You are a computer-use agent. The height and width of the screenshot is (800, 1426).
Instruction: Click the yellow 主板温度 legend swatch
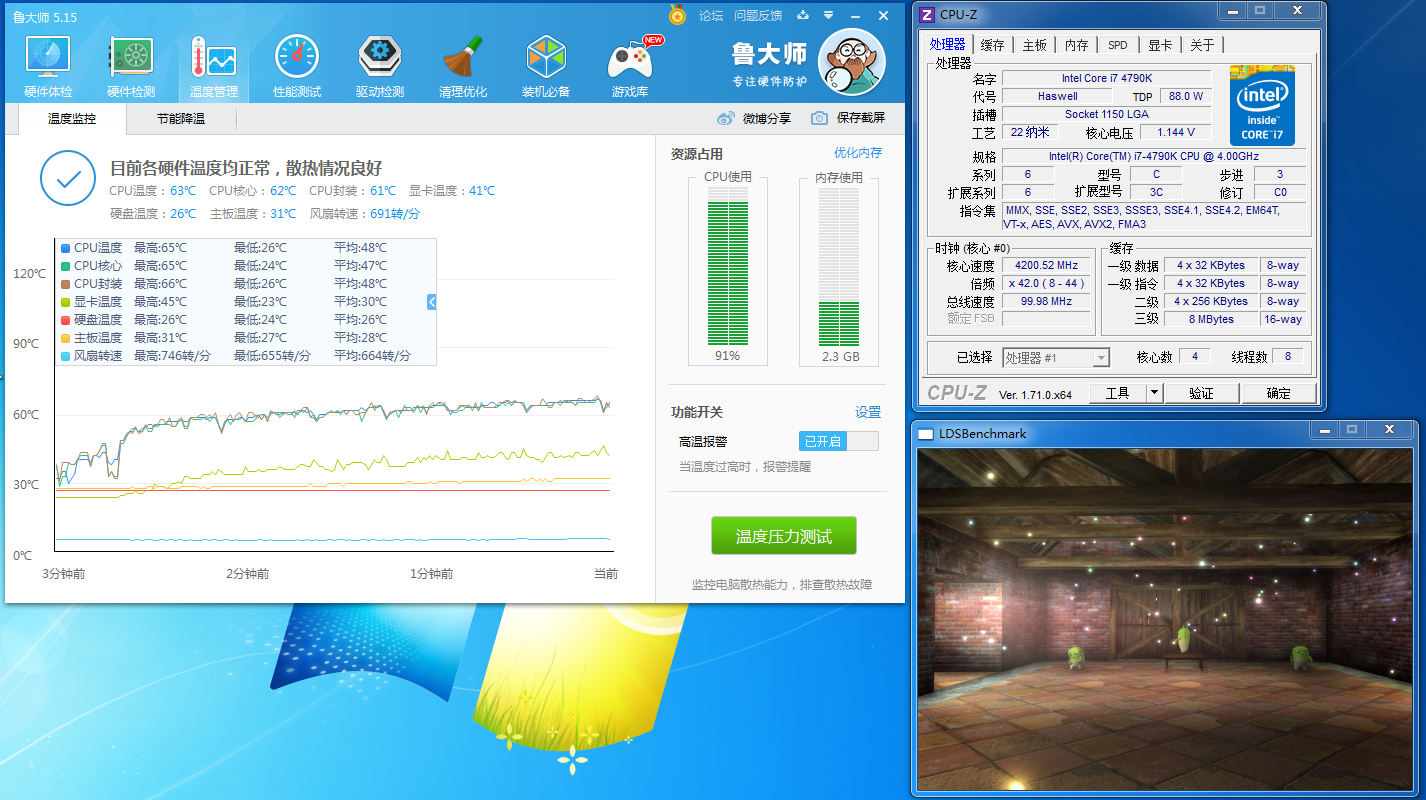tap(65, 338)
